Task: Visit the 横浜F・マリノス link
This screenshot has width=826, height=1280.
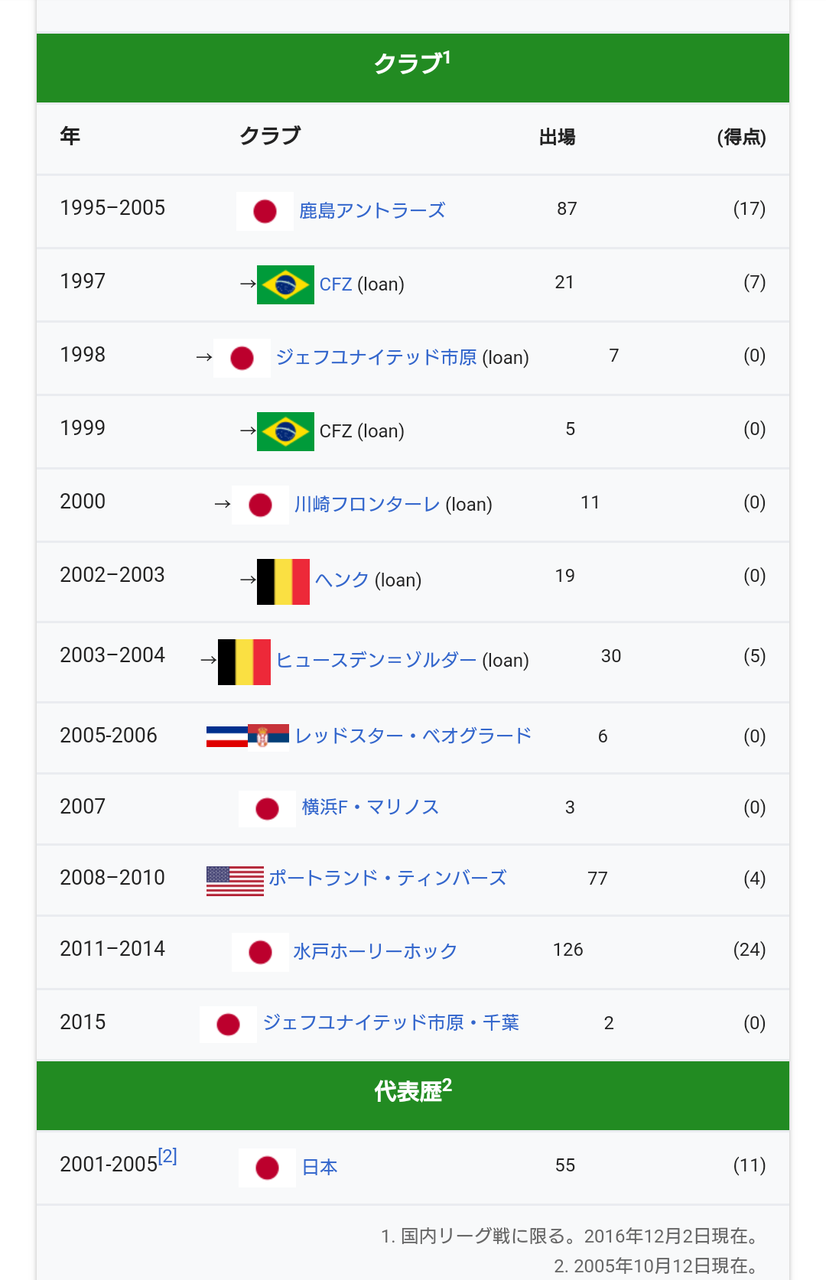Action: pyautogui.click(x=371, y=808)
